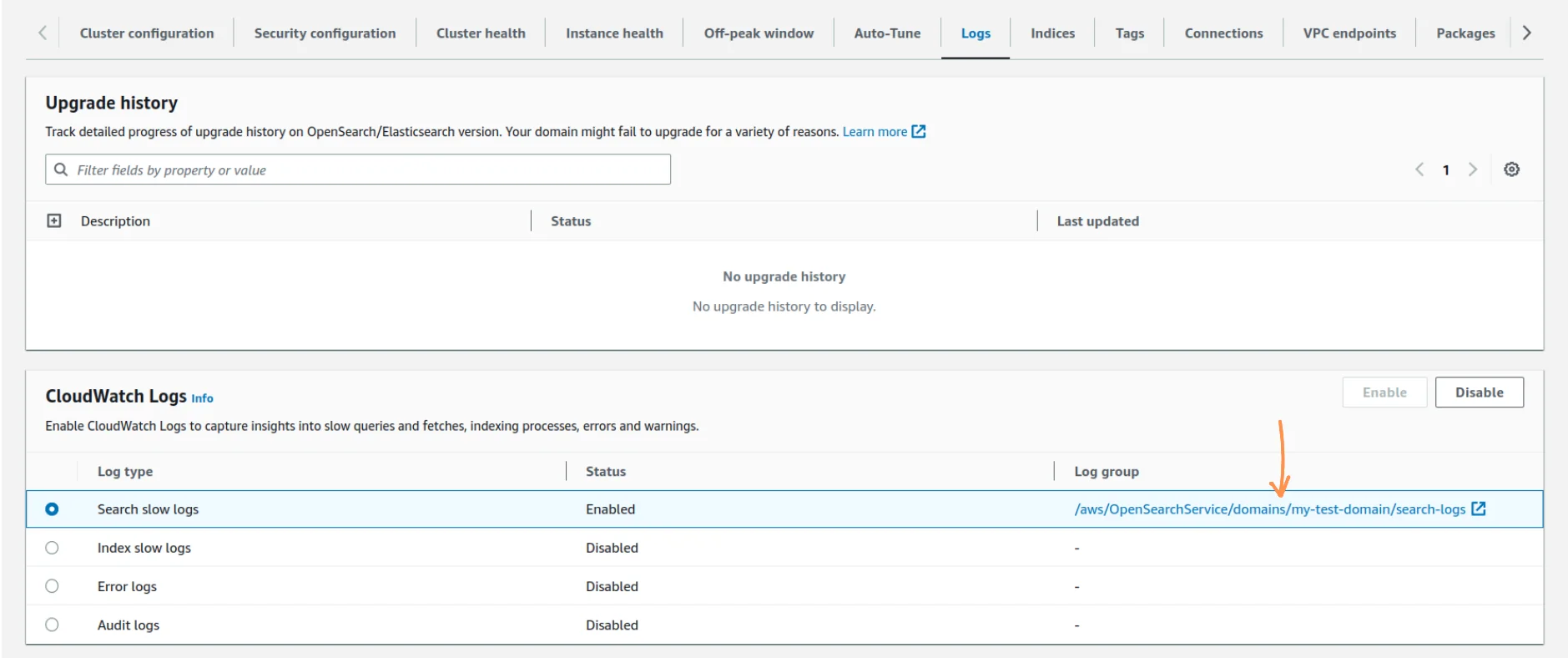Select the Index slow logs radio button
Image resolution: width=1568 pixels, height=658 pixels.
[52, 548]
